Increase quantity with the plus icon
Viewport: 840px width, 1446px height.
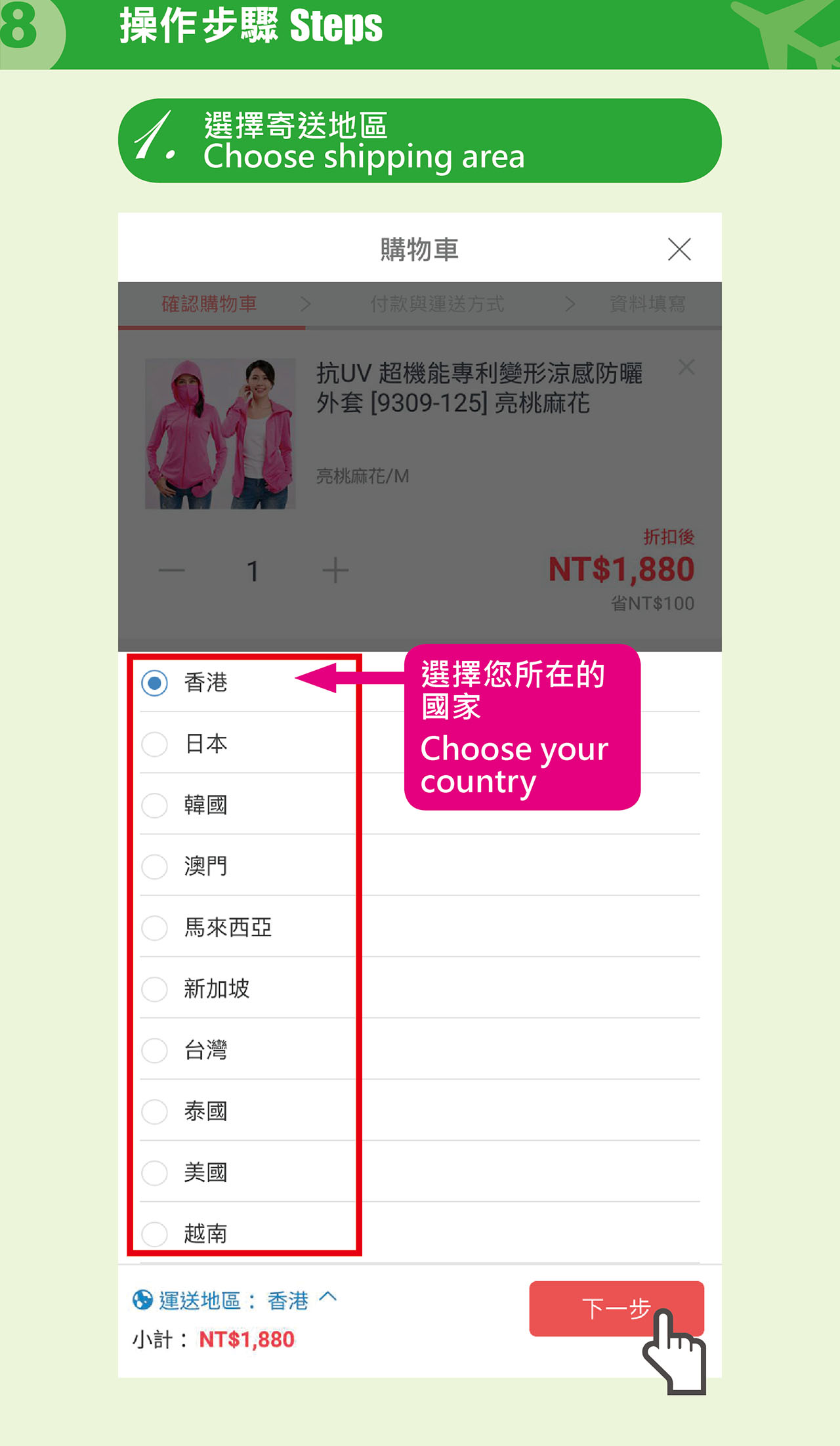click(x=335, y=570)
